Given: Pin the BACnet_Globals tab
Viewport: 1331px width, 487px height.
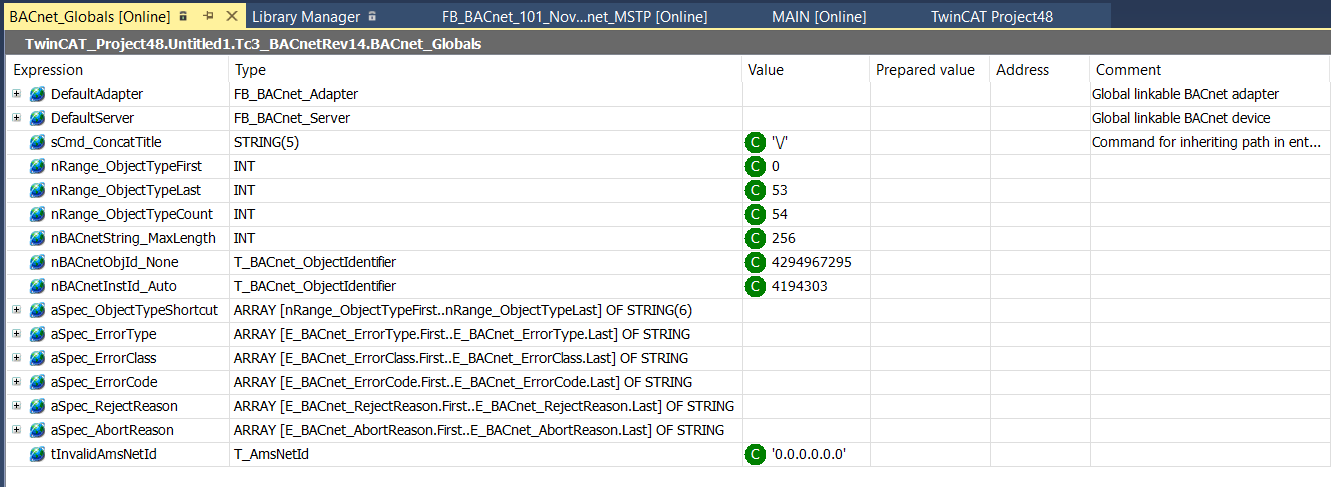Looking at the screenshot, I should tap(209, 17).
